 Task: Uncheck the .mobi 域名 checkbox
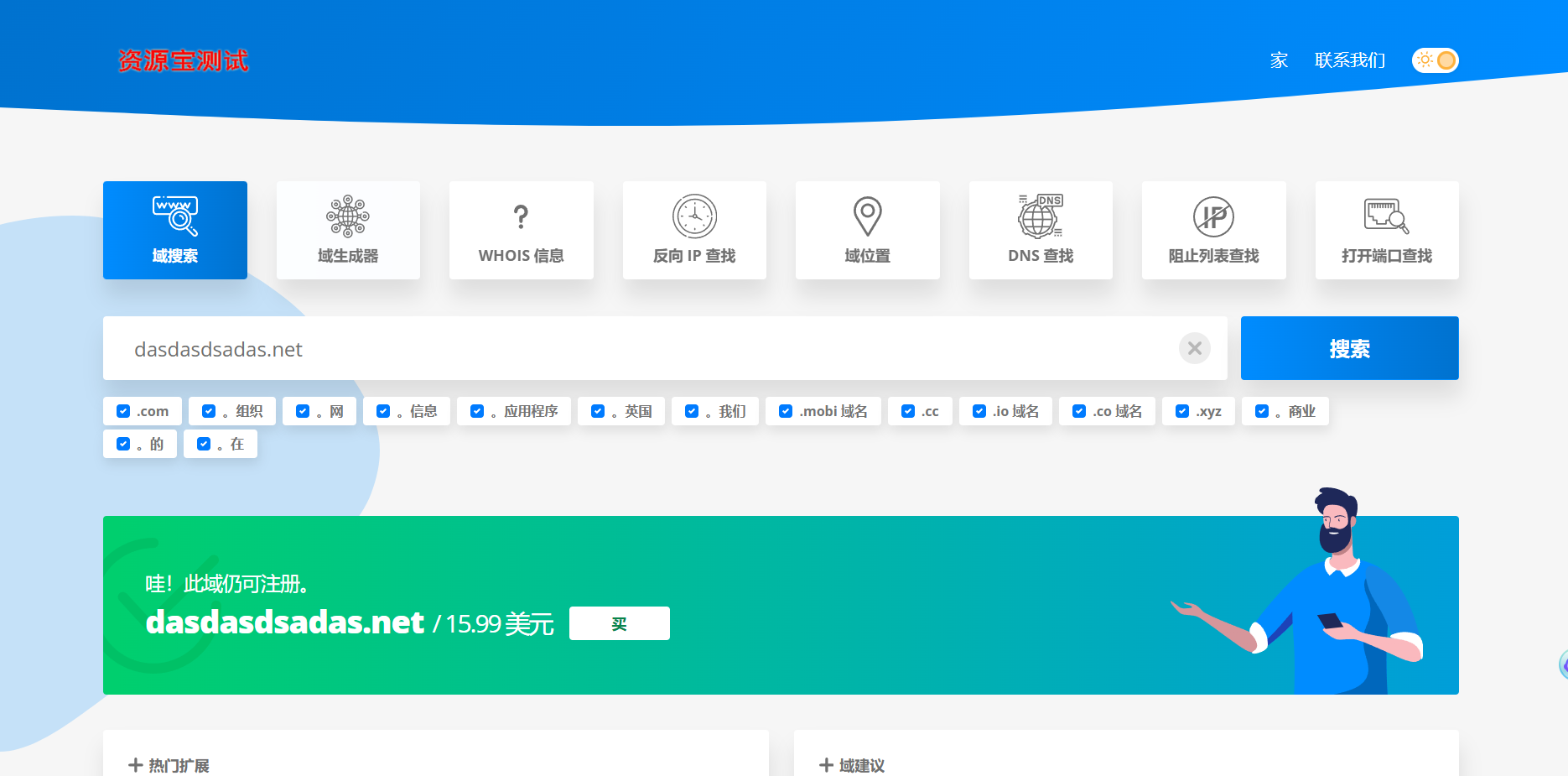[786, 411]
